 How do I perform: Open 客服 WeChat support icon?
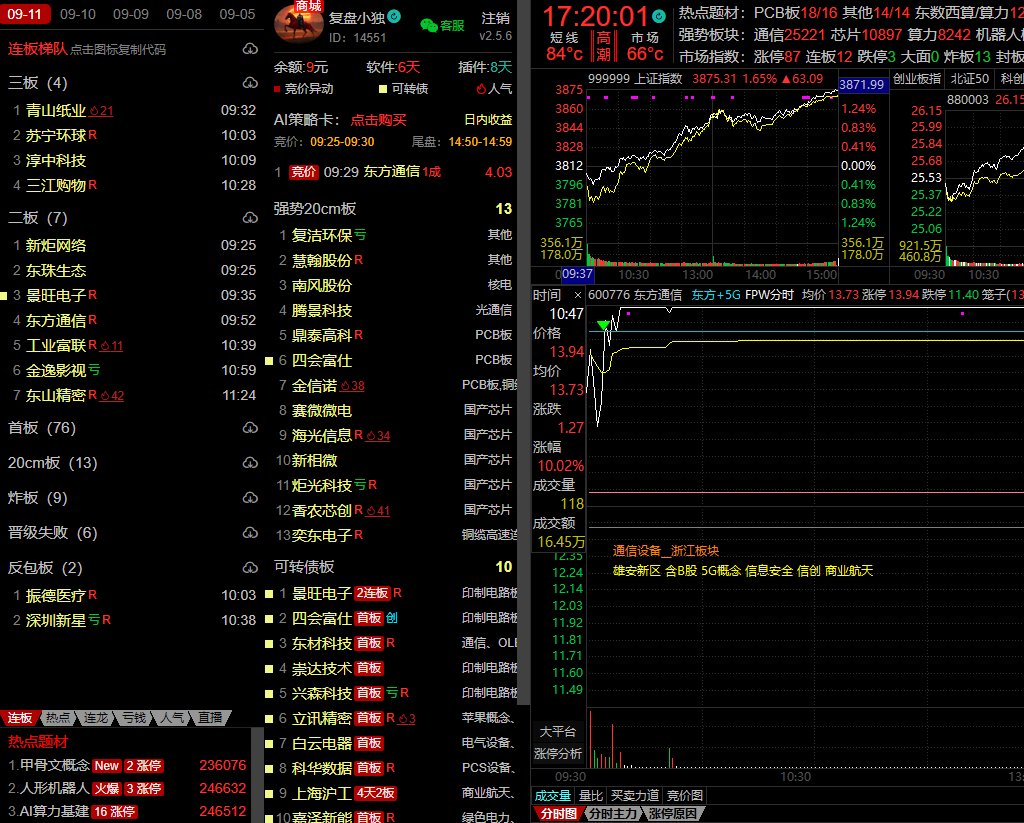tap(442, 25)
